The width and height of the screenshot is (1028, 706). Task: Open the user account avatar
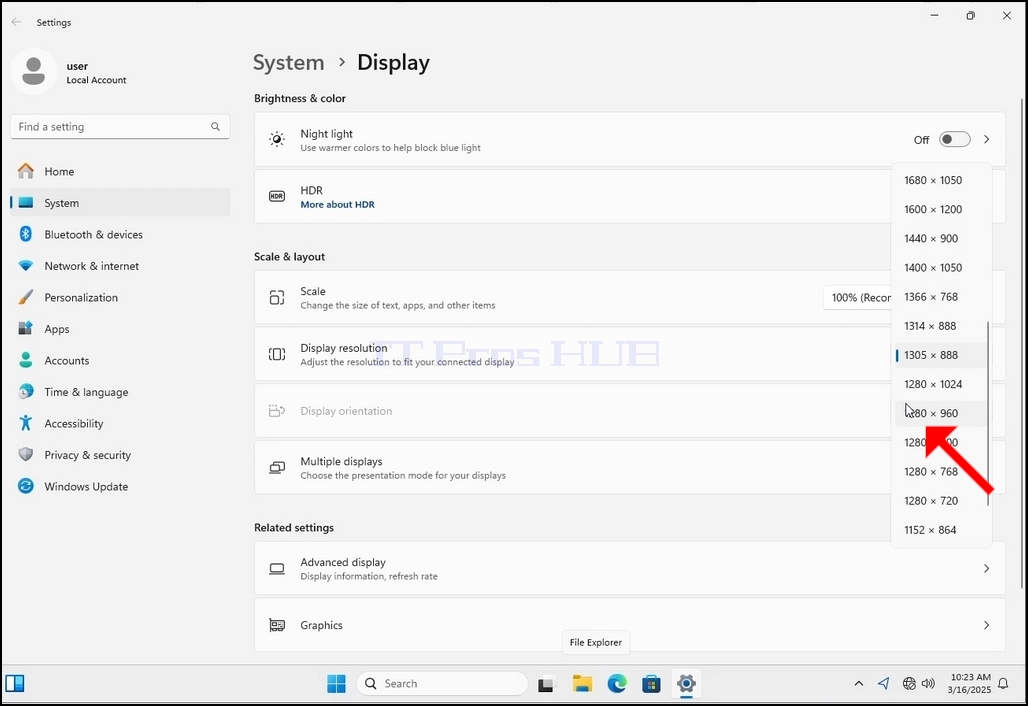coord(33,71)
